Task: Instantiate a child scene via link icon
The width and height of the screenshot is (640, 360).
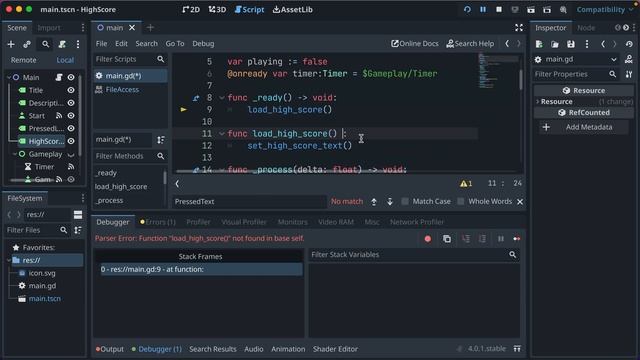Action: (27, 44)
